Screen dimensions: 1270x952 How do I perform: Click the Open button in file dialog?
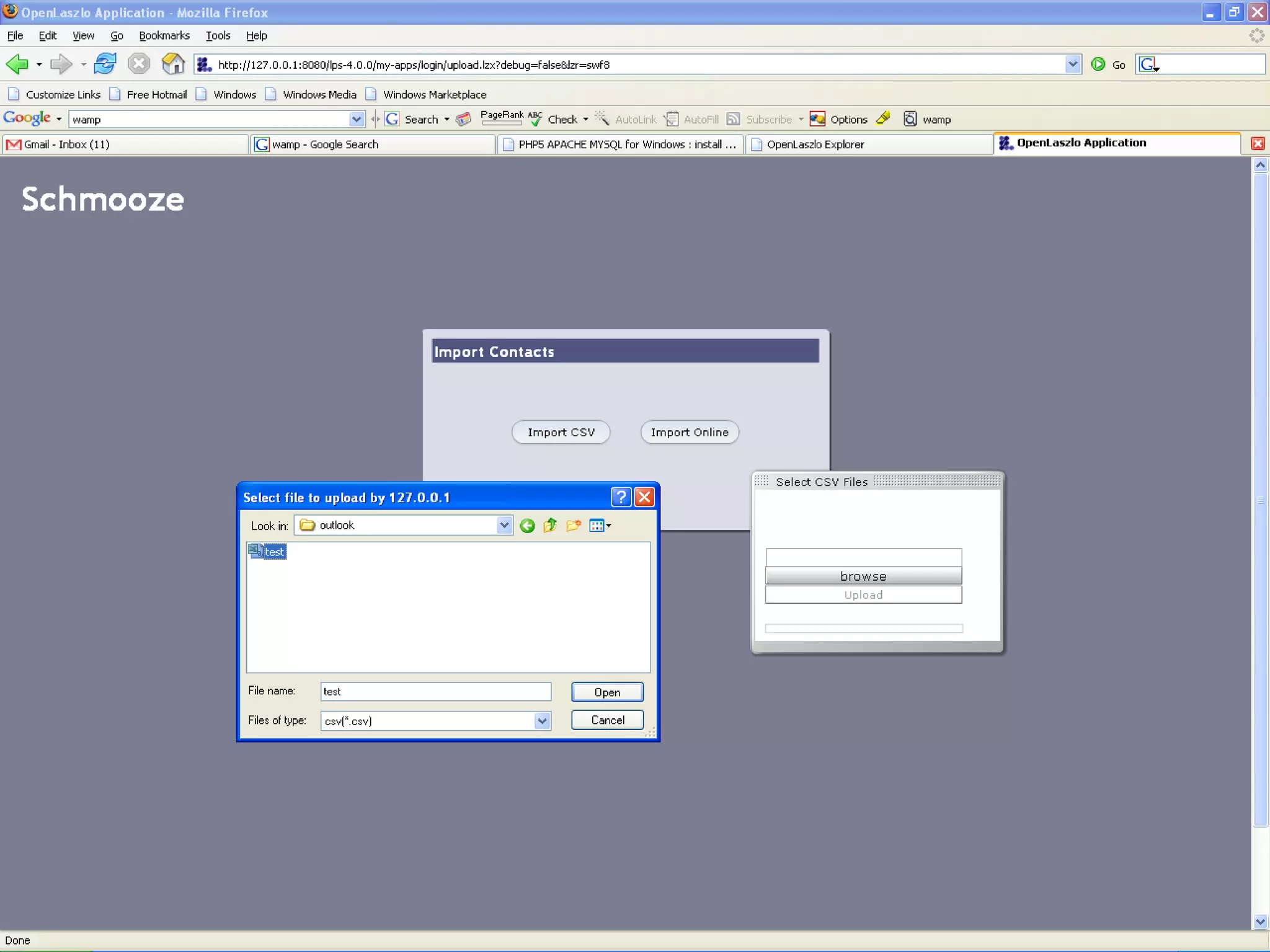pyautogui.click(x=607, y=692)
